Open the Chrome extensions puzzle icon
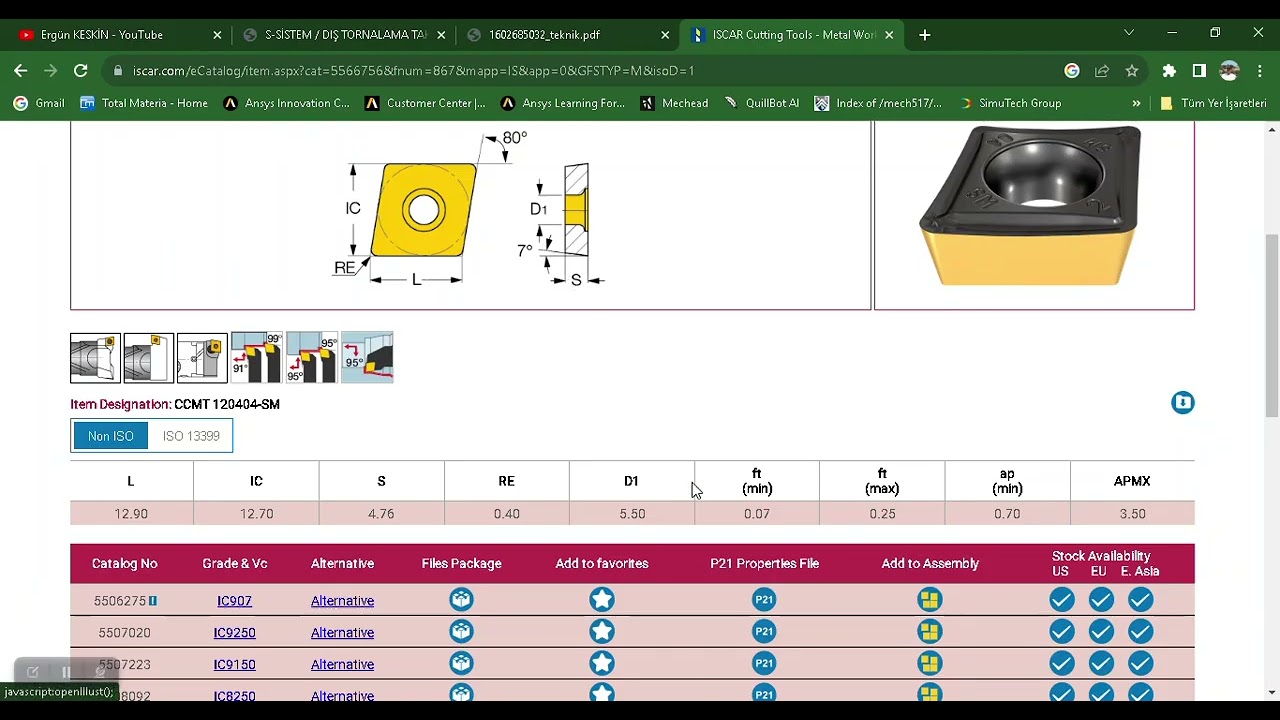Viewport: 1280px width, 720px height. (x=1169, y=71)
